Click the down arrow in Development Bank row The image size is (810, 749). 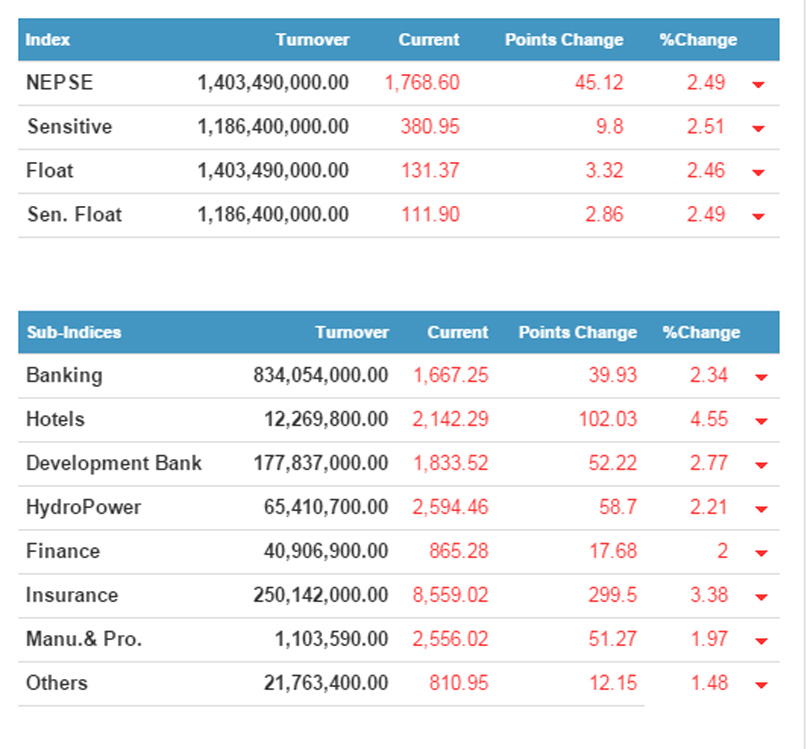[x=760, y=465]
